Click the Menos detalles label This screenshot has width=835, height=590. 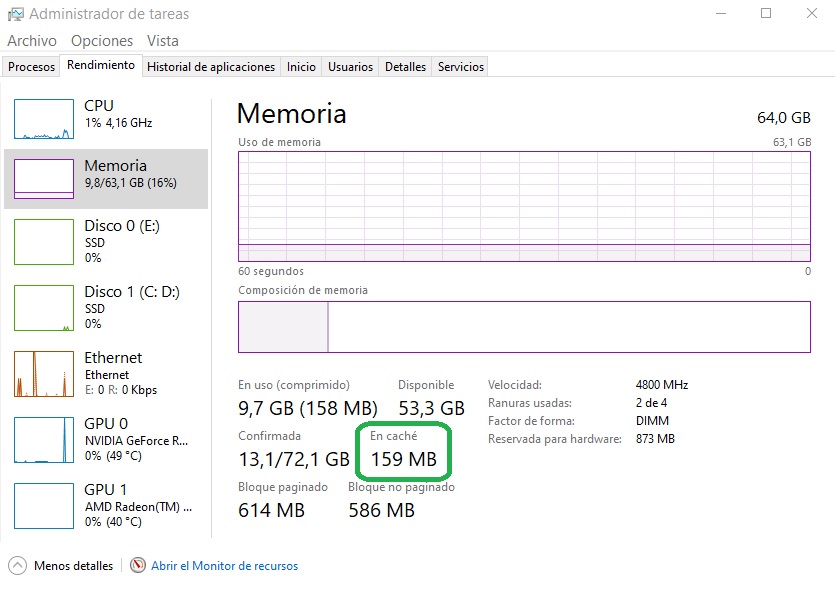73,566
